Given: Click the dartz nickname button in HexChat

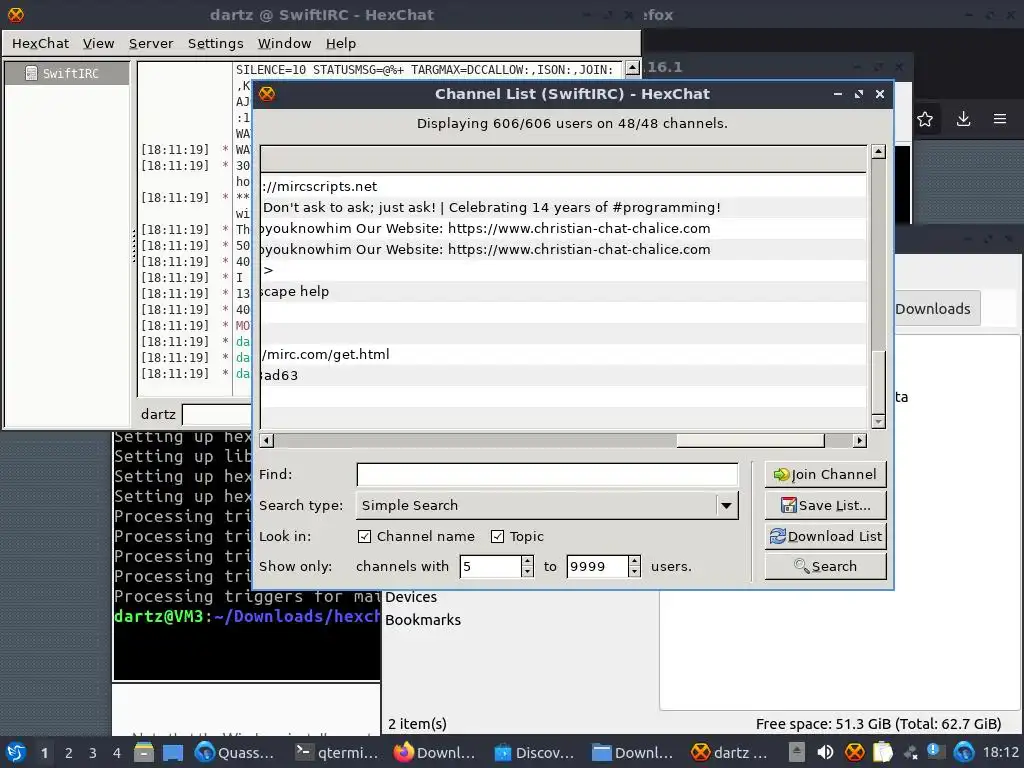Looking at the screenshot, I should coord(158,414).
